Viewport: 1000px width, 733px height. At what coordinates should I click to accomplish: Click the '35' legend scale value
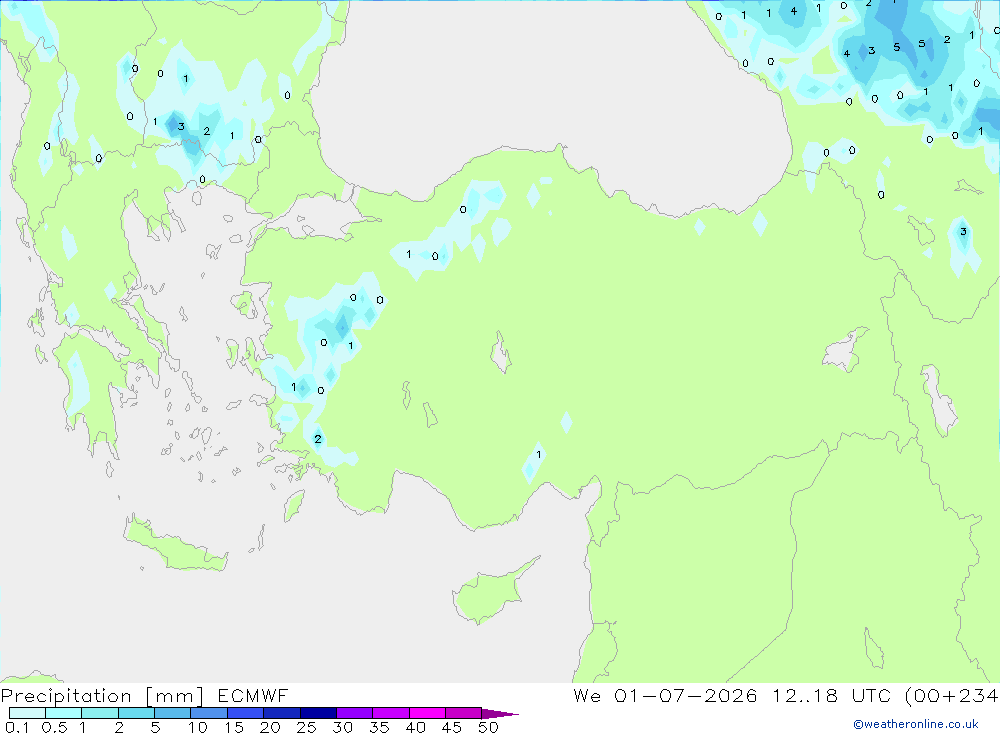pos(379,727)
